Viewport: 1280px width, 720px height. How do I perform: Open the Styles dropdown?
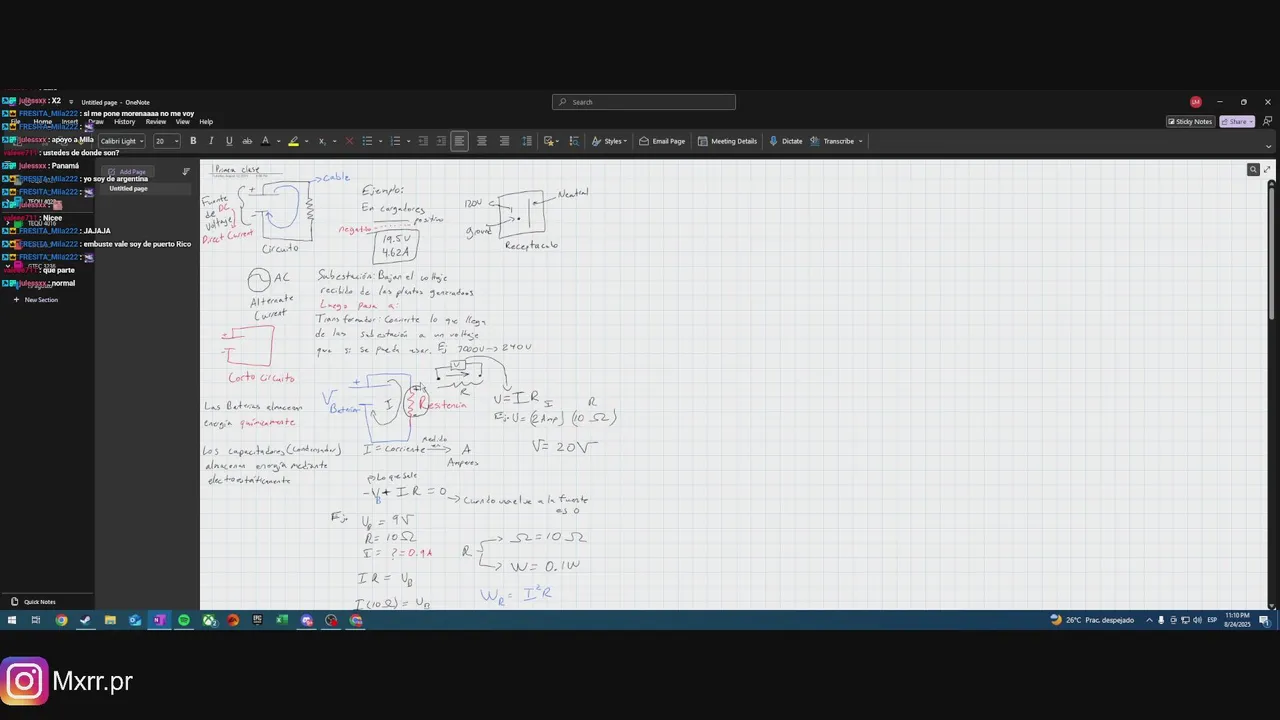click(609, 141)
